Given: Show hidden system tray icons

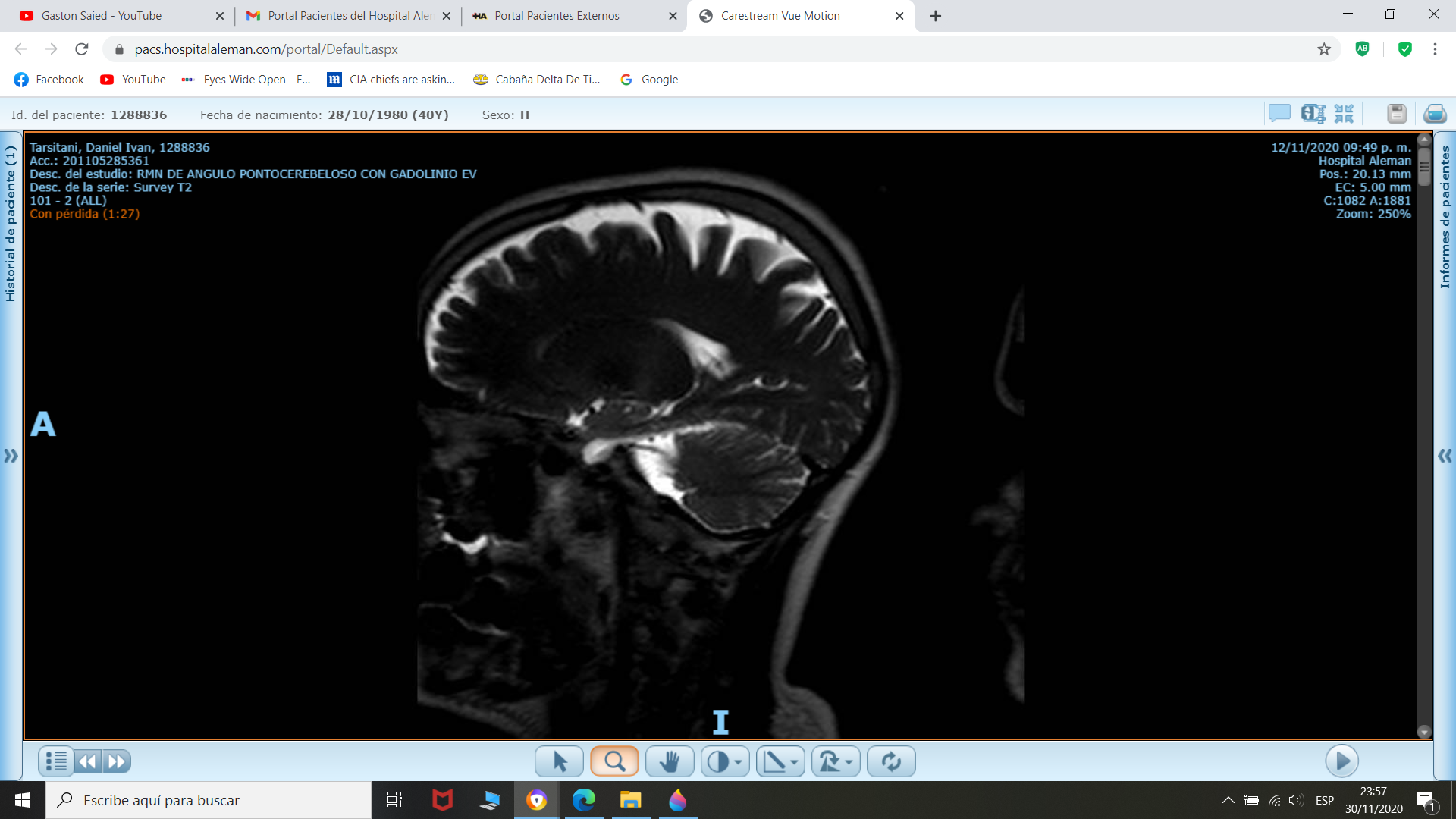Looking at the screenshot, I should point(1228,800).
